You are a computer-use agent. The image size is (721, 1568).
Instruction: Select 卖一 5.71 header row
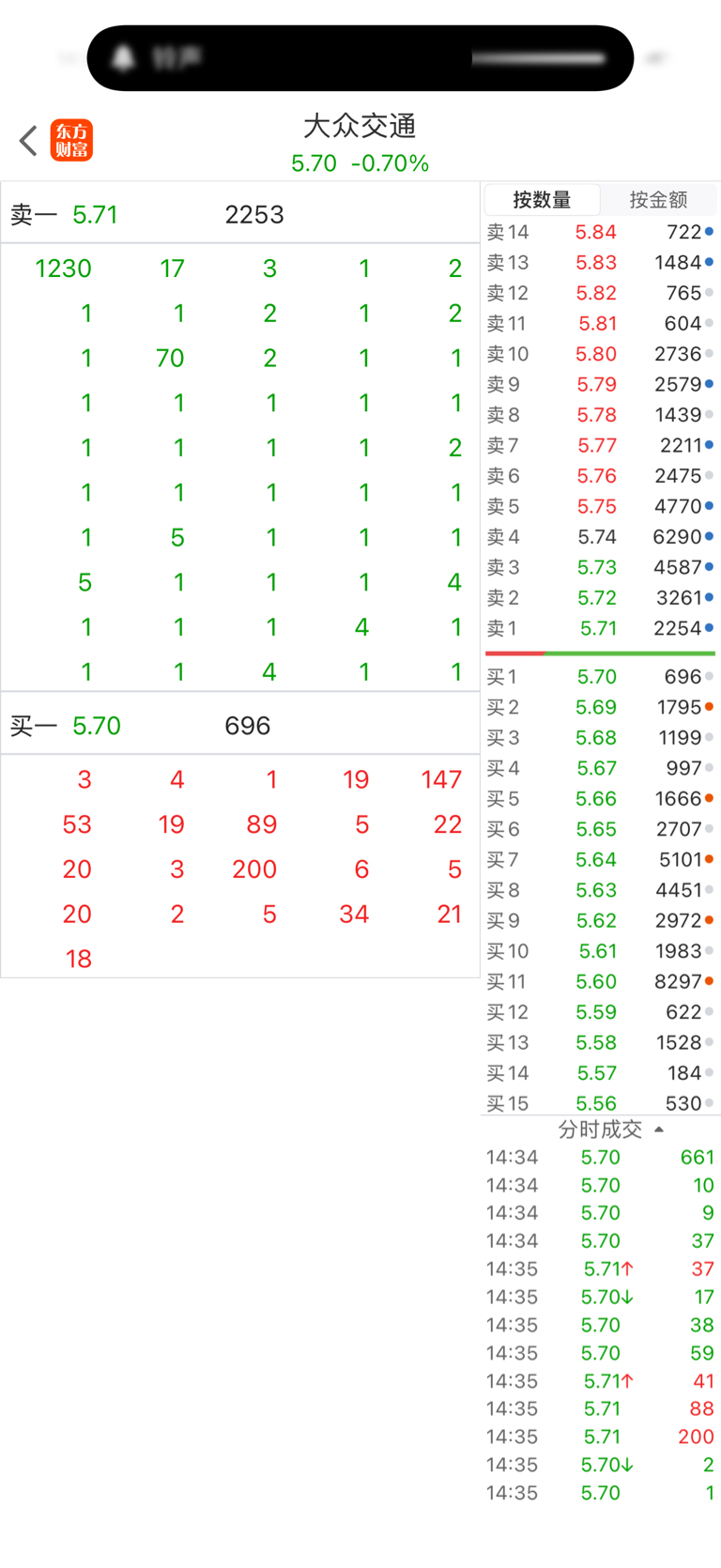(240, 215)
